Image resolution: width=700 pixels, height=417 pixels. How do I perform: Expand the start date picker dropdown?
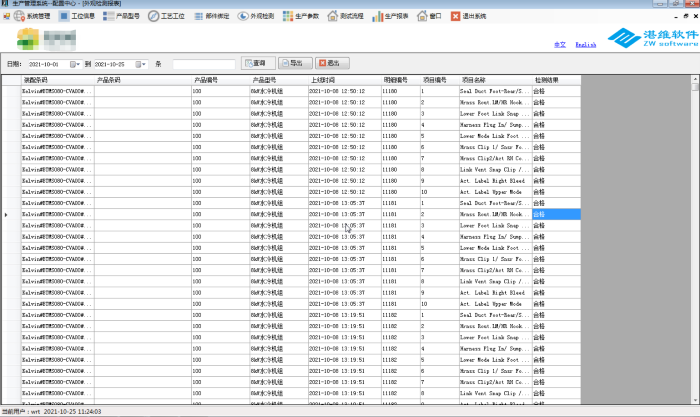(74, 64)
